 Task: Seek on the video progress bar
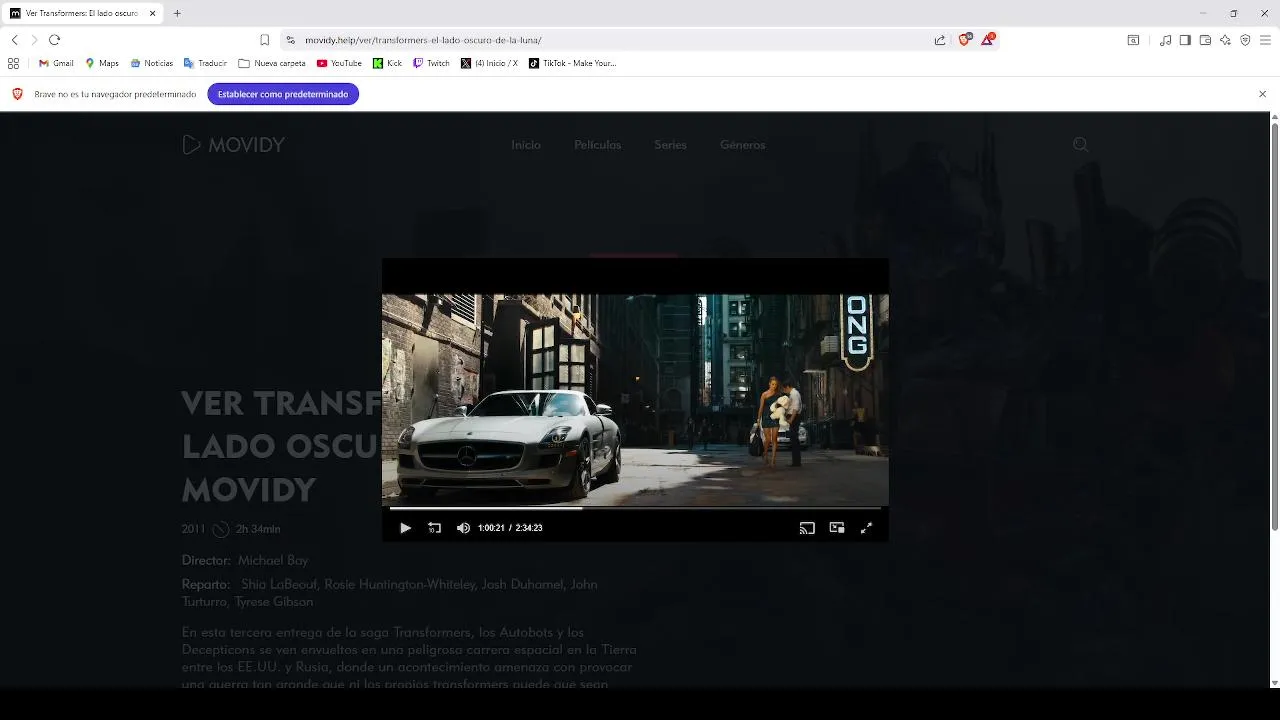[635, 508]
